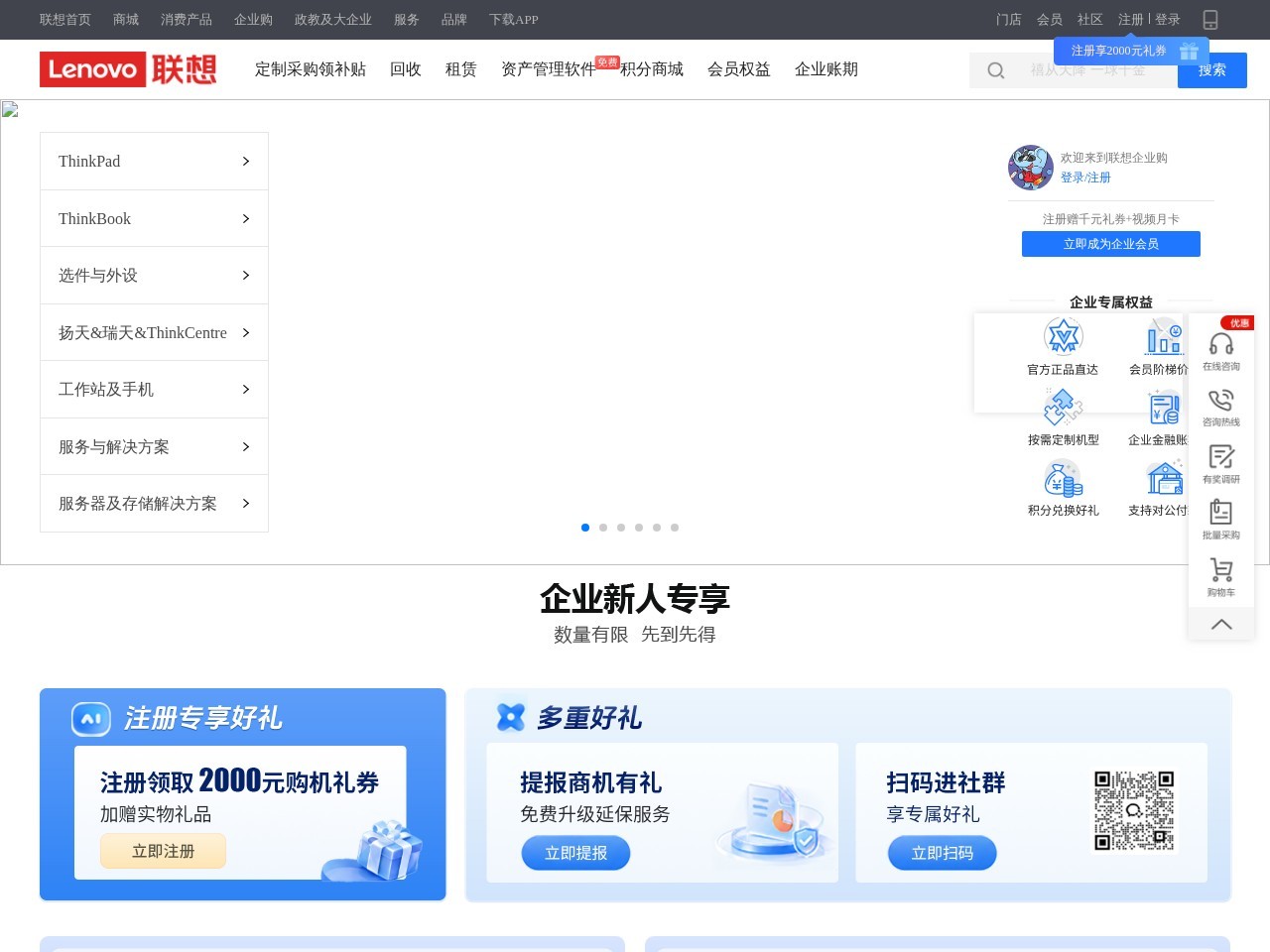This screenshot has width=1270, height=952.
Task: Click the 会员阶梯价 chart icon
Action: coord(1165,336)
